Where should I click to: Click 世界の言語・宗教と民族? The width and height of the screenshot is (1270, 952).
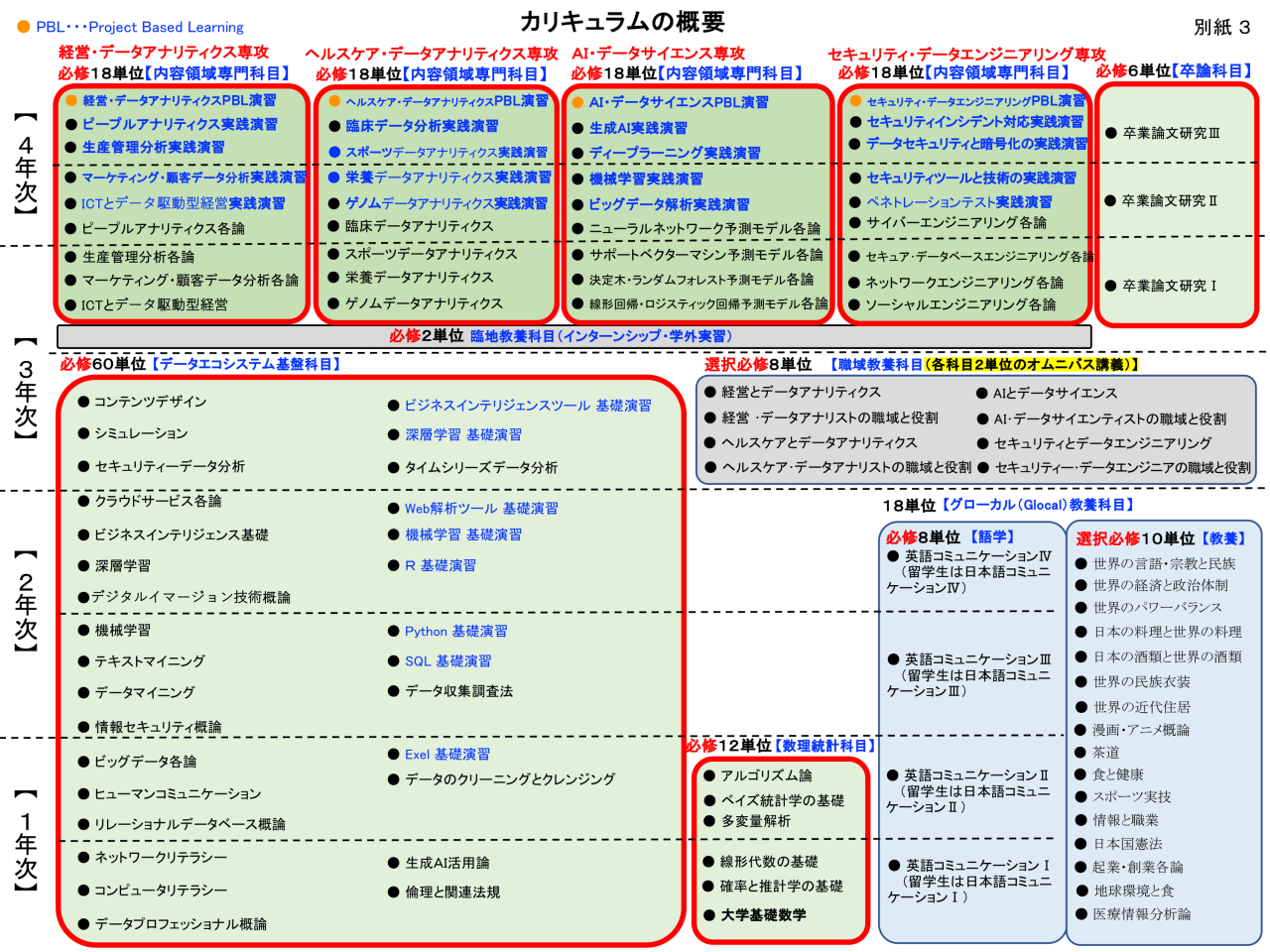point(1164,563)
